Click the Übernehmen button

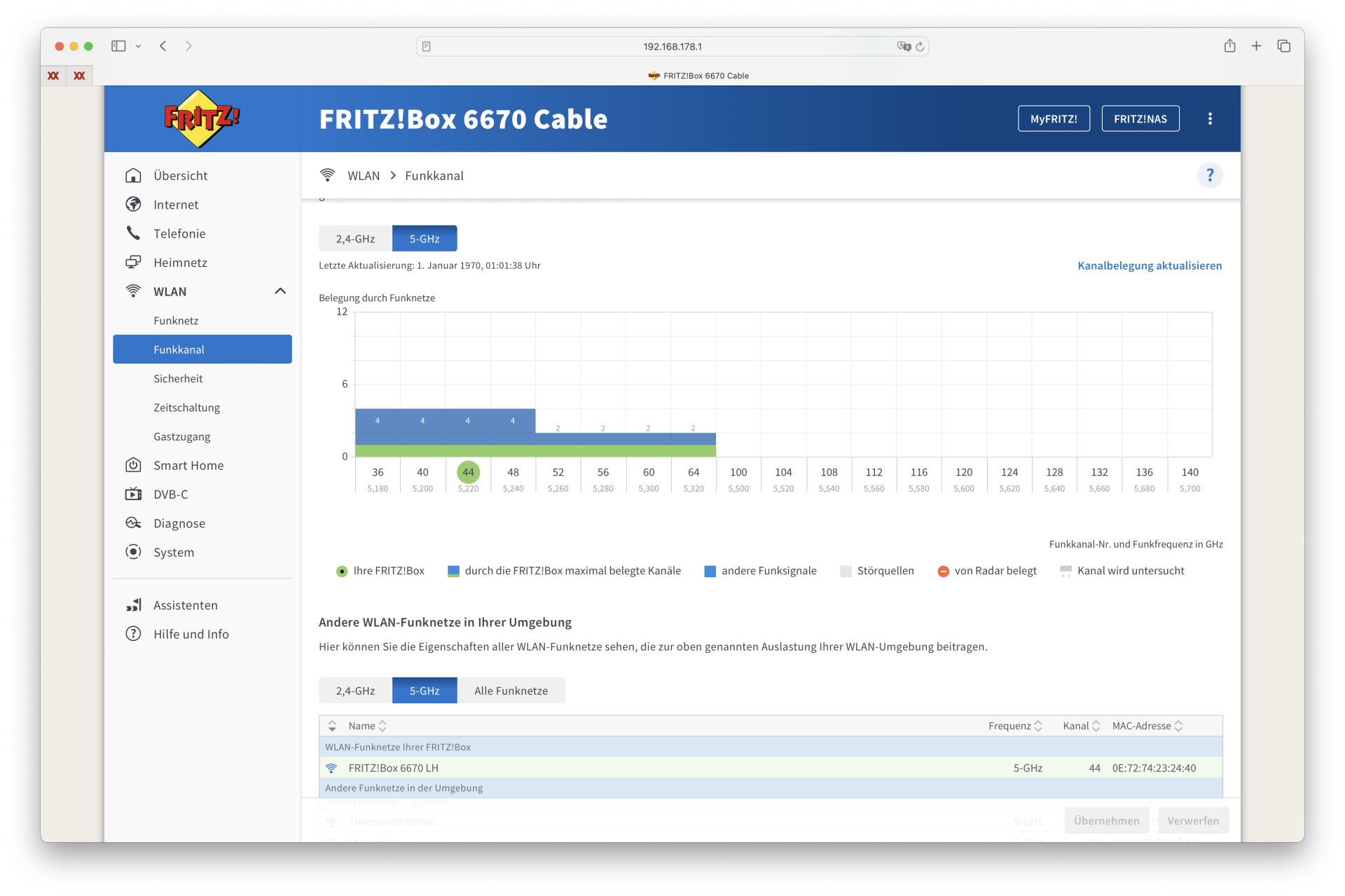point(1106,820)
